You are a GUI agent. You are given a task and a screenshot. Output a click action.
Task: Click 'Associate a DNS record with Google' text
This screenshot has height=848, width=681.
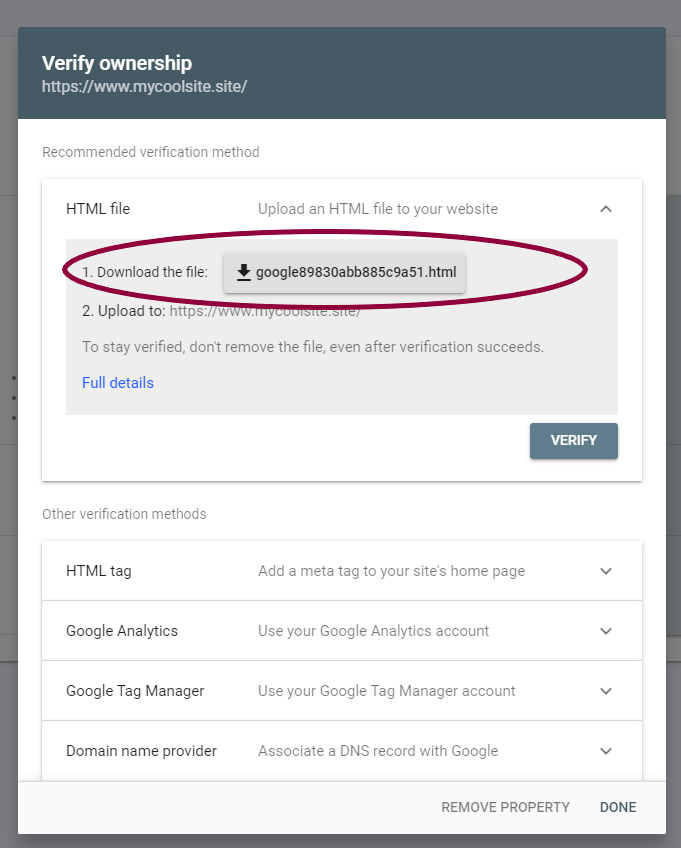(378, 751)
